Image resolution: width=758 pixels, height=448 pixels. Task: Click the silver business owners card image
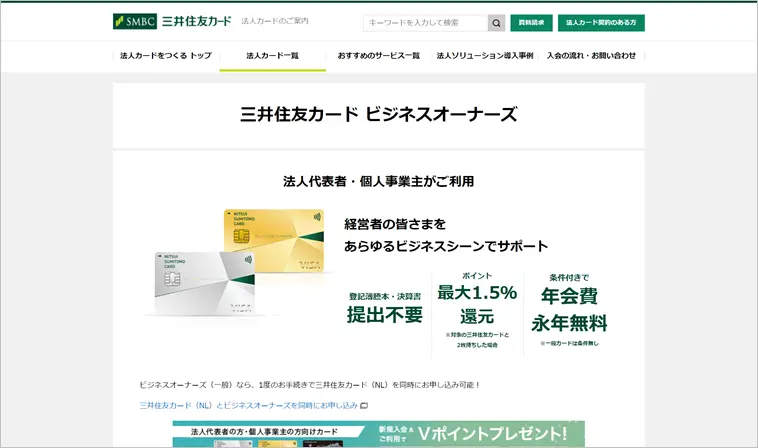[x=204, y=283]
